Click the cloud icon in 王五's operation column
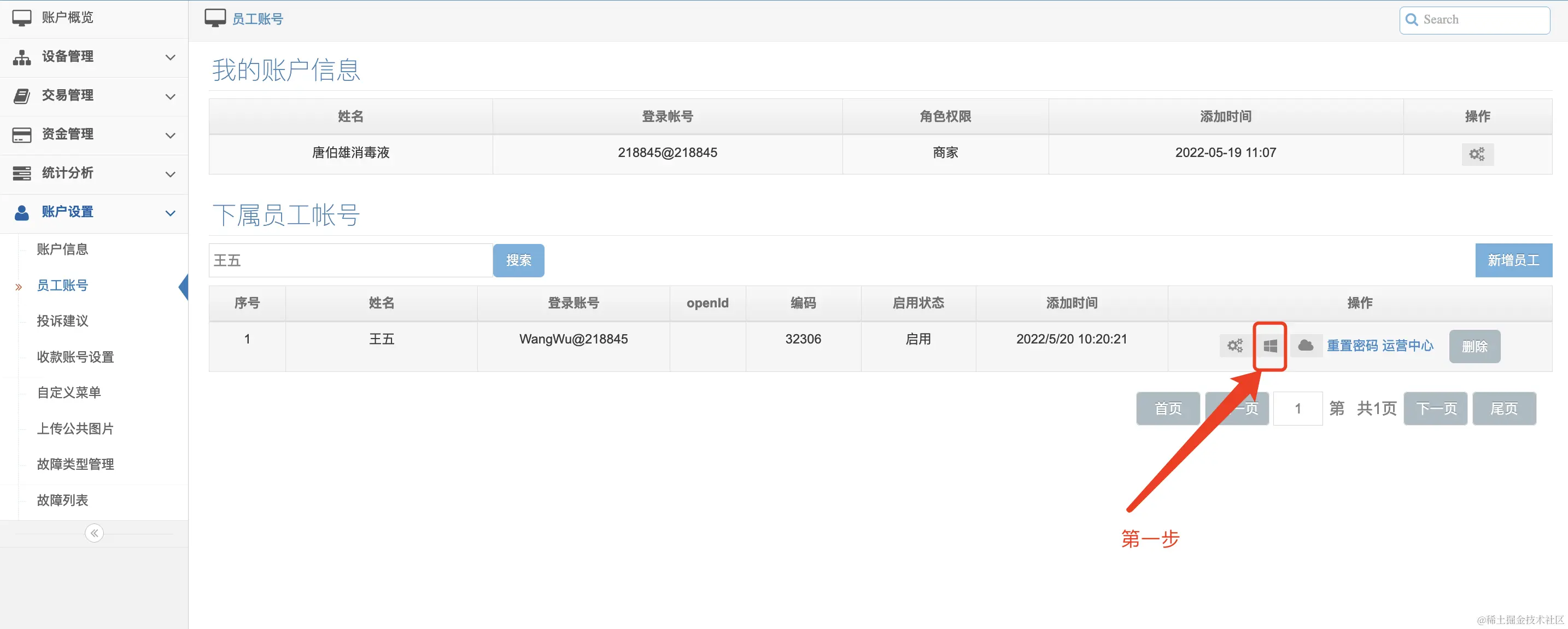This screenshot has width=1568, height=629. [x=1306, y=346]
